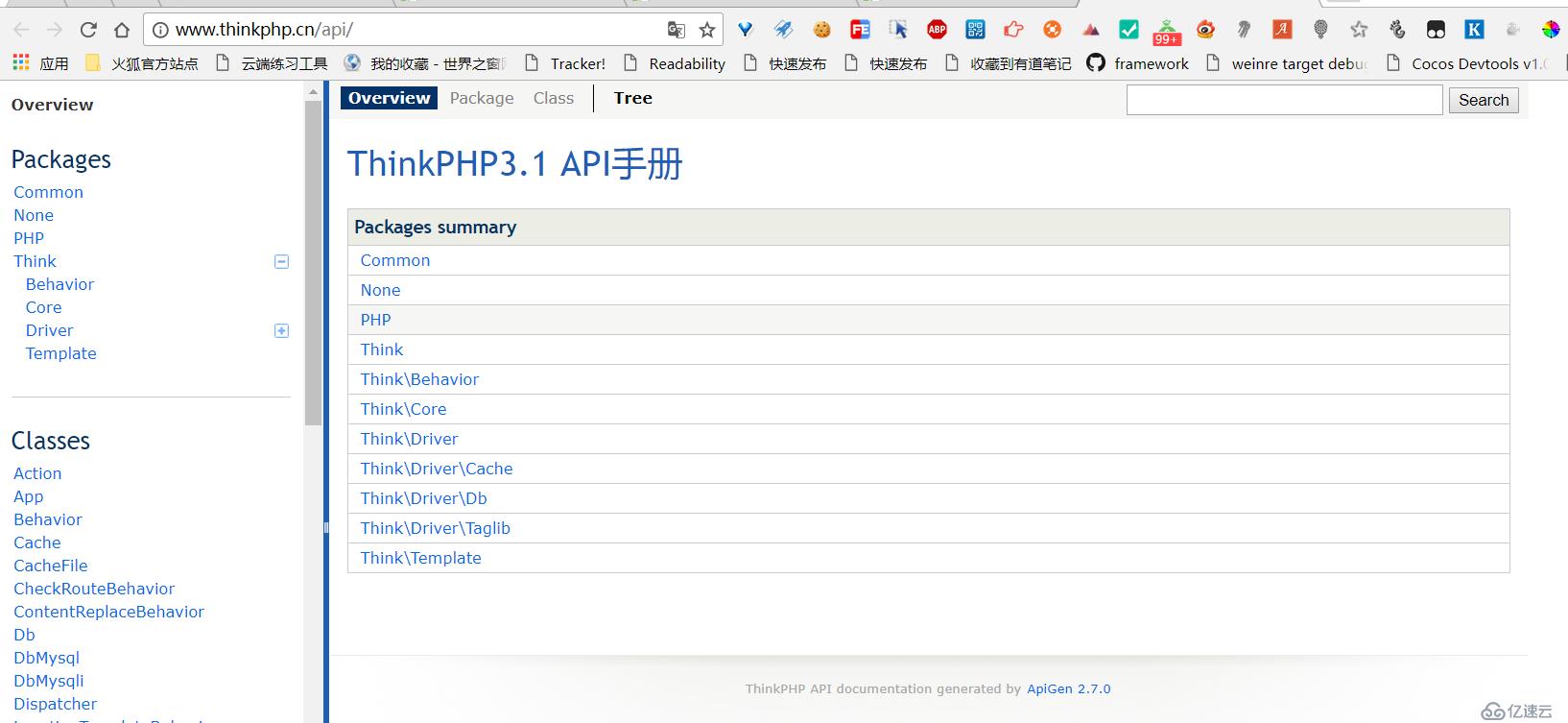The width and height of the screenshot is (1568, 723).
Task: Switch to the Package tab
Action: click(482, 98)
